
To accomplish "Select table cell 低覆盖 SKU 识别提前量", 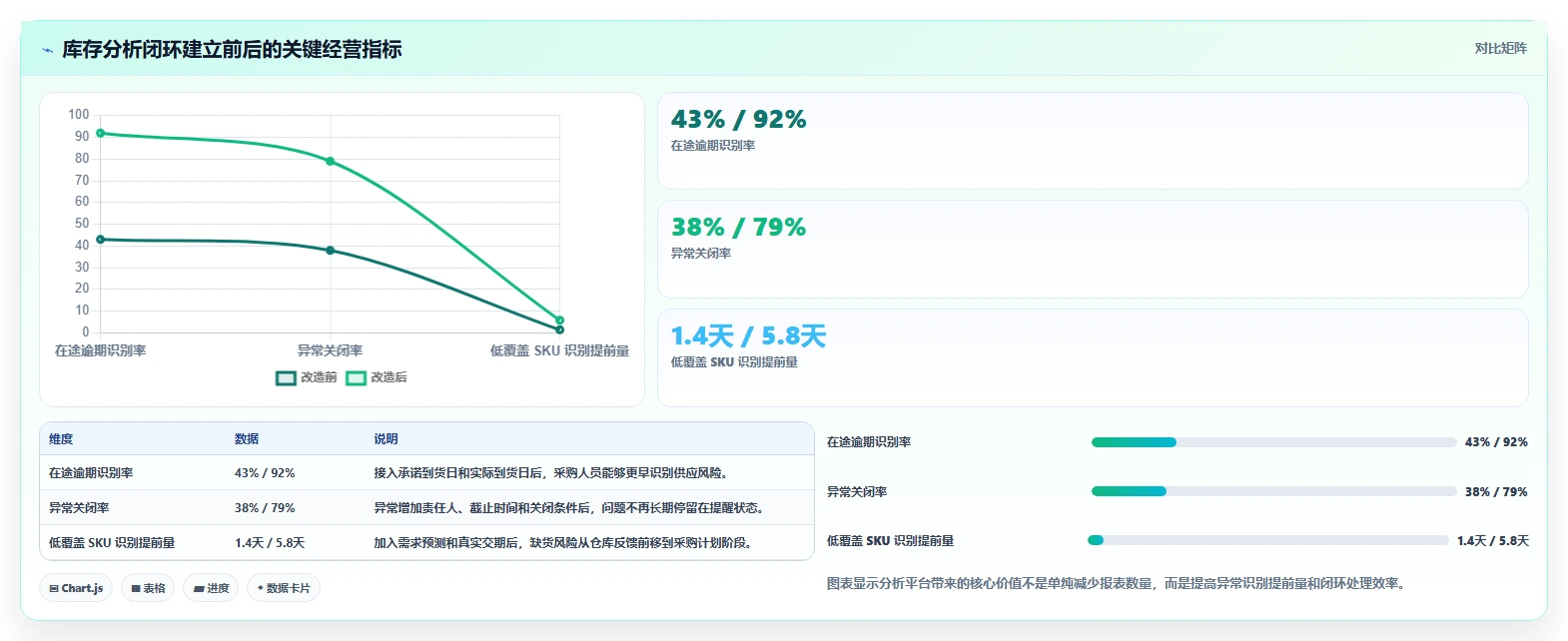I will click(112, 543).
